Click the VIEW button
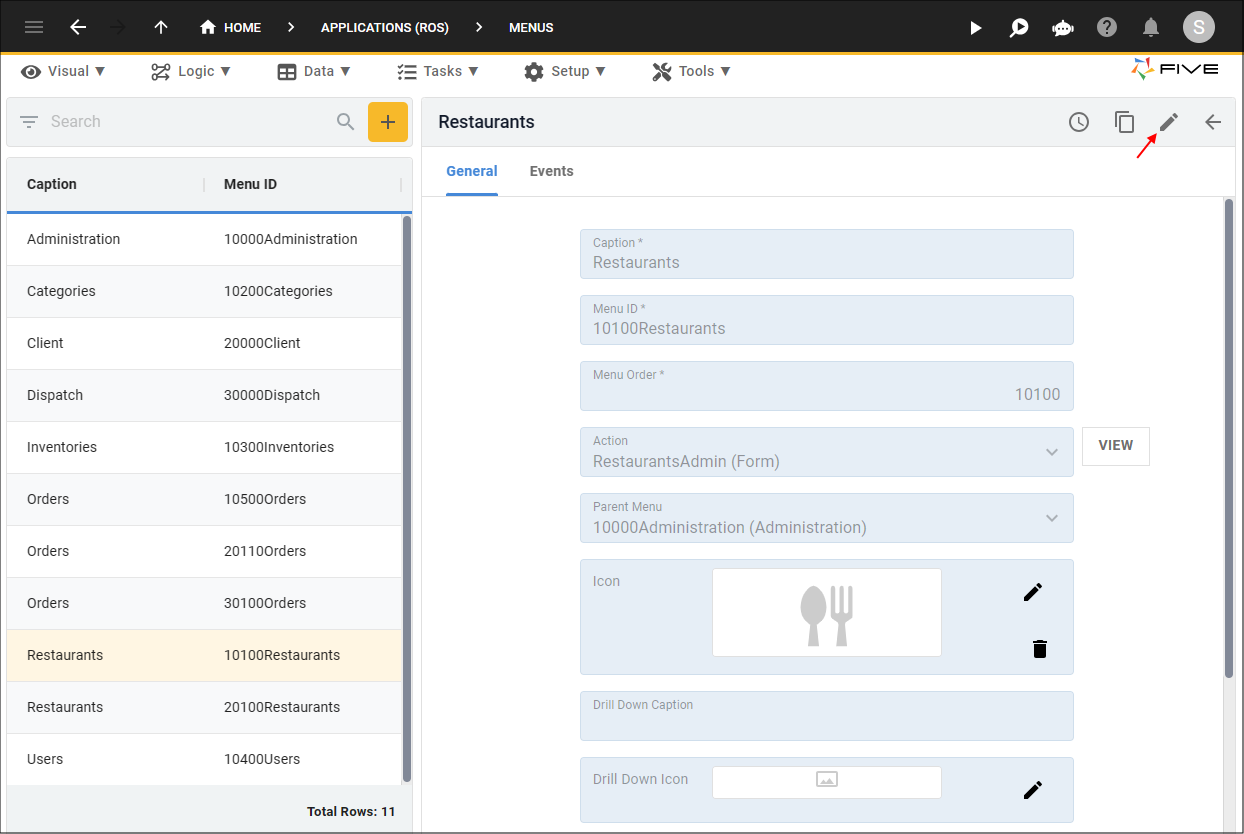Image resolution: width=1244 pixels, height=834 pixels. tap(1116, 446)
